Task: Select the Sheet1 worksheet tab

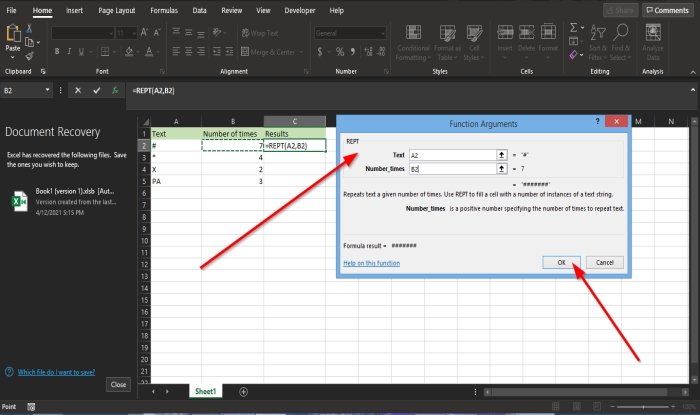Action: coord(205,391)
